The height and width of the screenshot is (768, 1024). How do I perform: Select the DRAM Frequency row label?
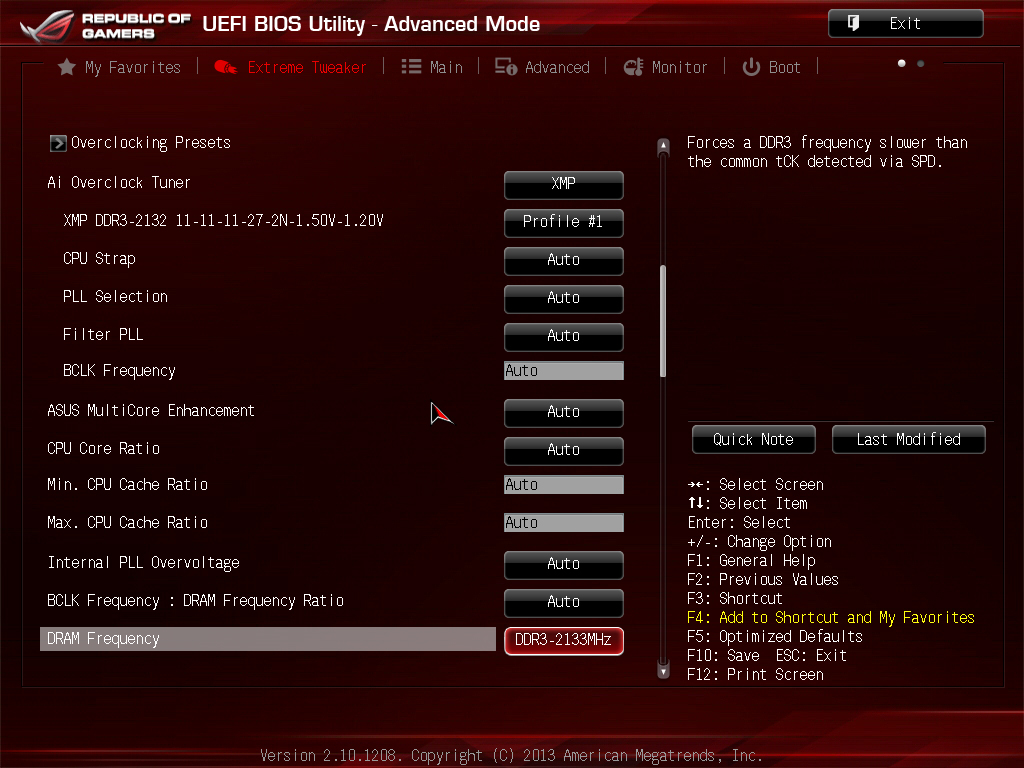103,639
